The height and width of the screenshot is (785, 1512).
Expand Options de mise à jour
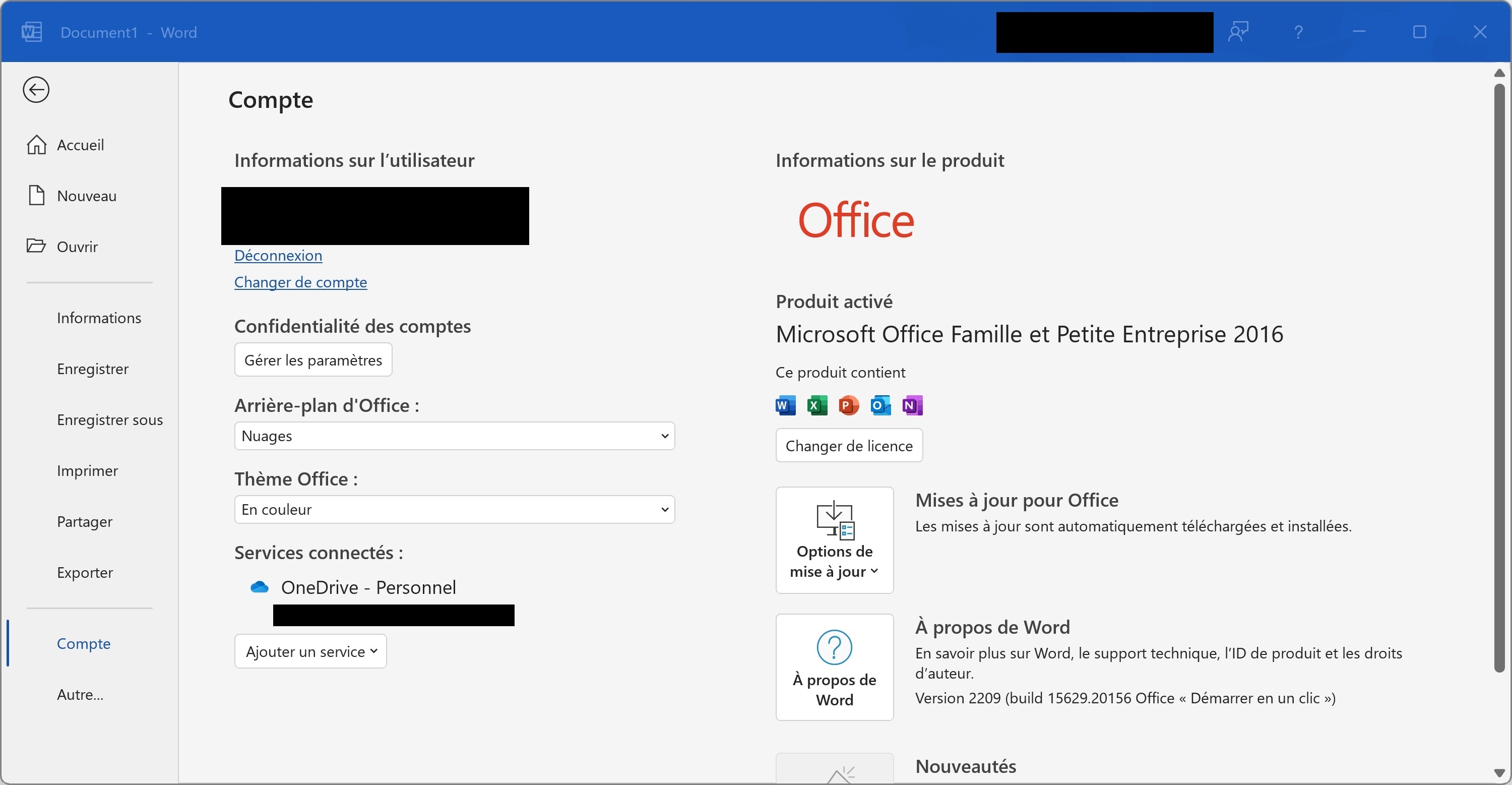[x=834, y=540]
